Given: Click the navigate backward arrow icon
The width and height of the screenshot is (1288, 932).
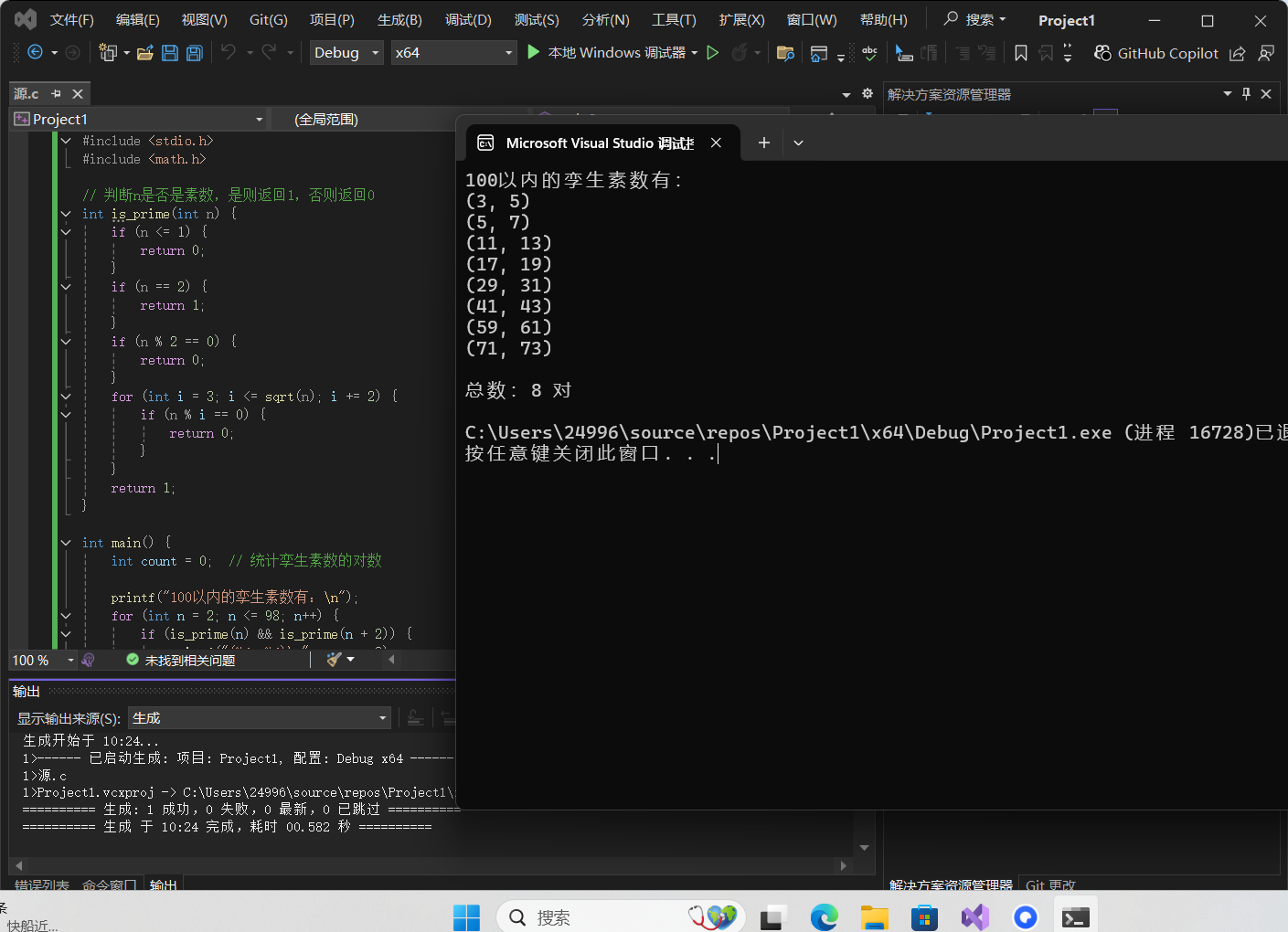Looking at the screenshot, I should point(35,53).
